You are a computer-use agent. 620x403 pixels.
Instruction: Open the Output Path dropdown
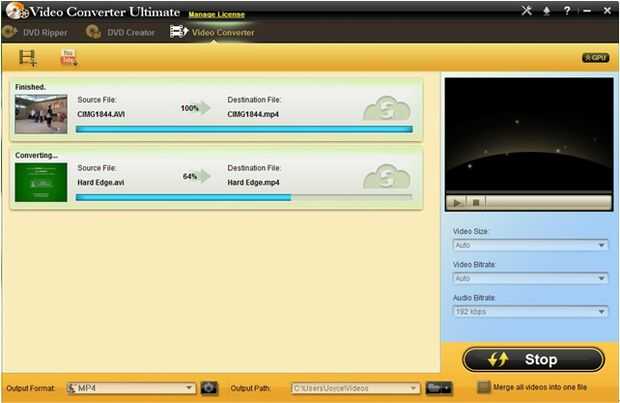355,388
